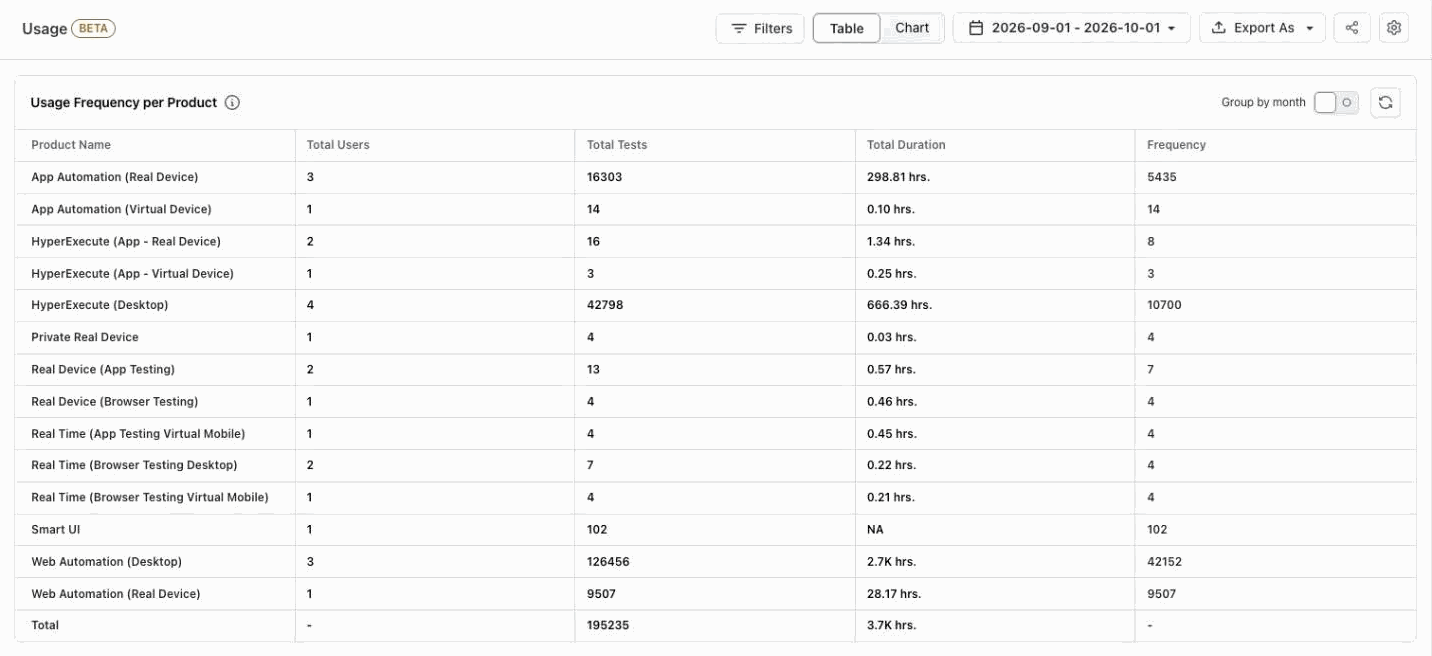
Task: Click frequency value 42152
Action: coord(1164,561)
